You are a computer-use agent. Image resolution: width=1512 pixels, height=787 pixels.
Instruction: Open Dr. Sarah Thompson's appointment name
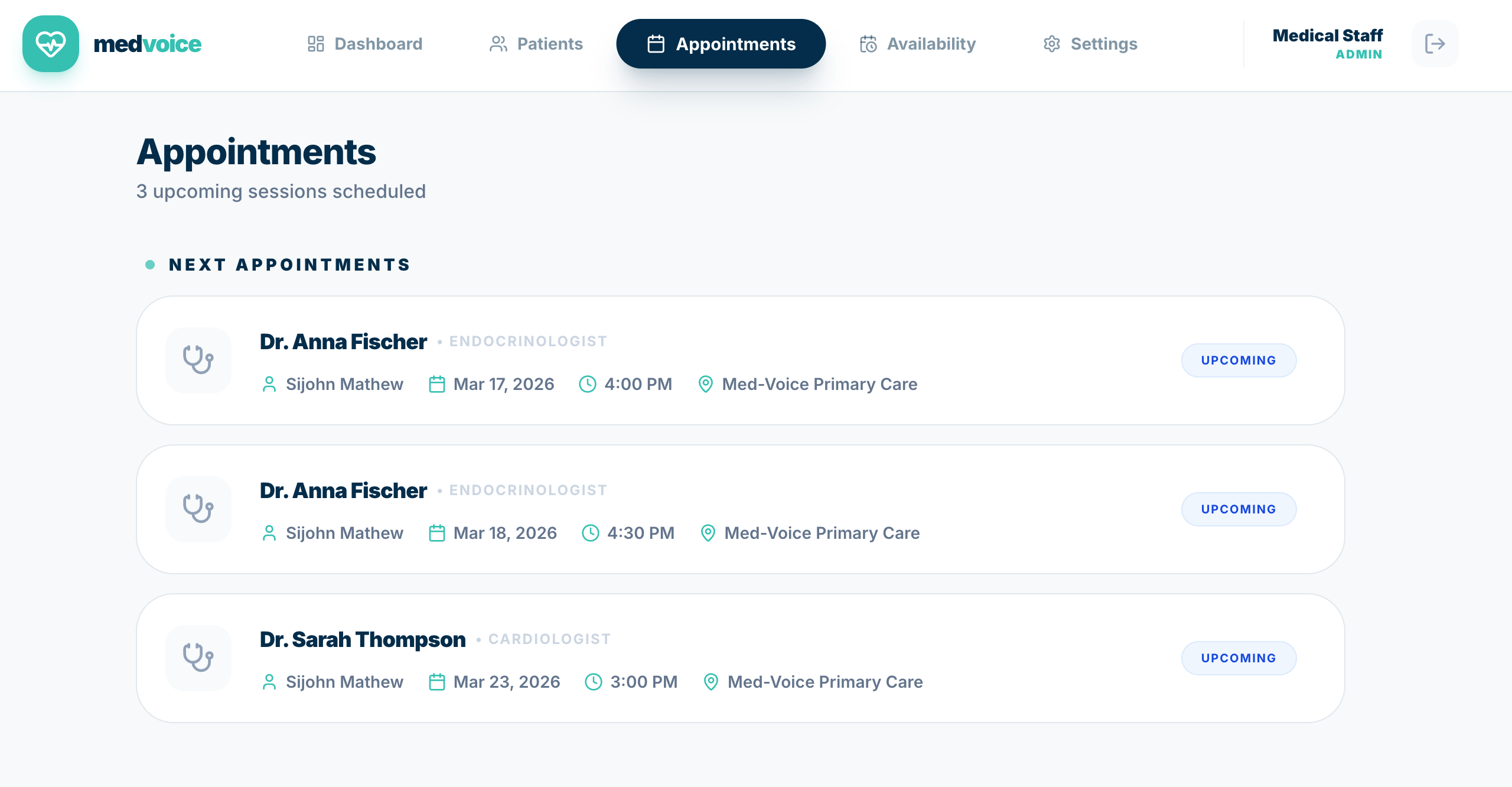(x=363, y=639)
